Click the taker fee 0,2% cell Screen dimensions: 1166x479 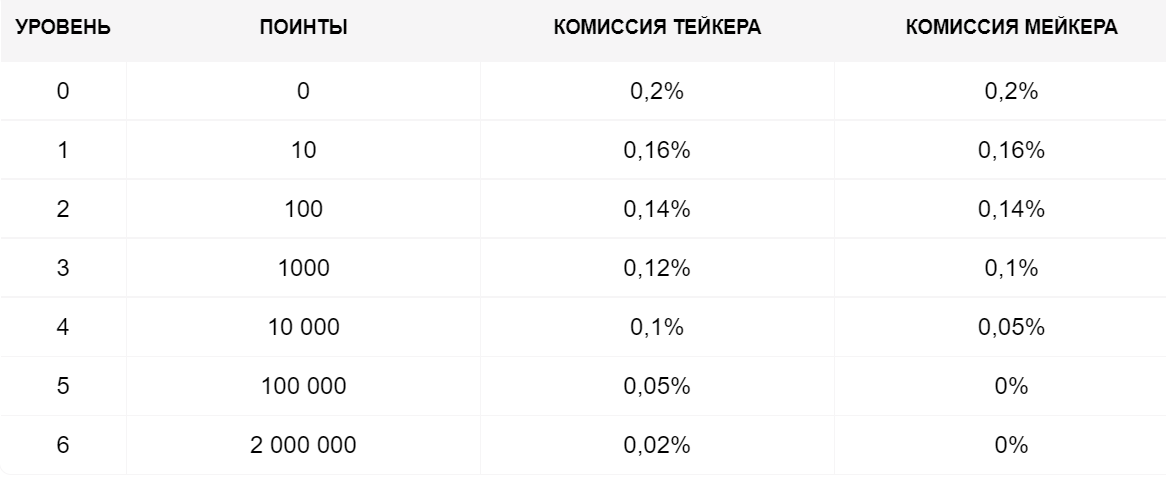point(657,91)
